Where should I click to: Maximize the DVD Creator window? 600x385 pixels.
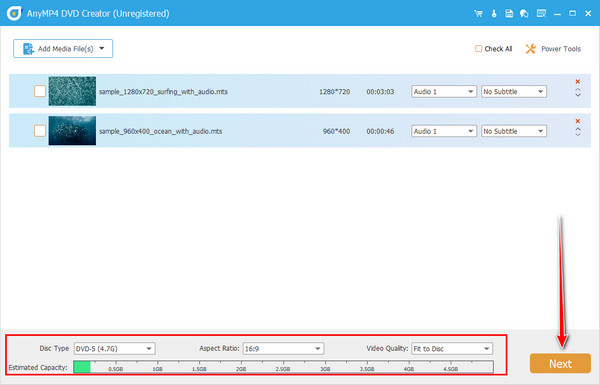click(x=572, y=13)
